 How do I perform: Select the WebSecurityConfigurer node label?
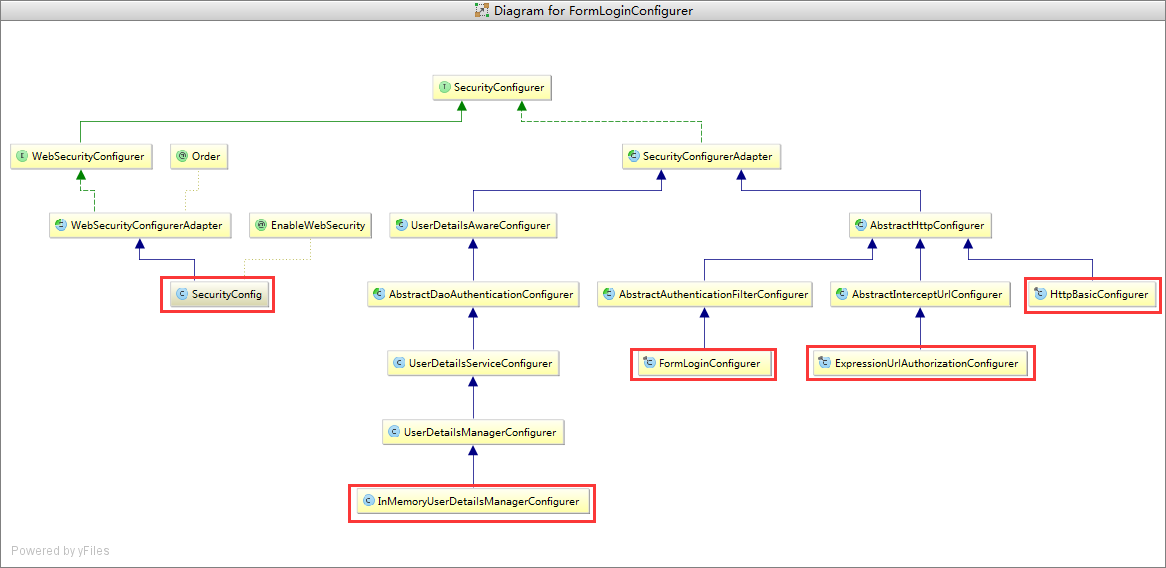coord(88,157)
